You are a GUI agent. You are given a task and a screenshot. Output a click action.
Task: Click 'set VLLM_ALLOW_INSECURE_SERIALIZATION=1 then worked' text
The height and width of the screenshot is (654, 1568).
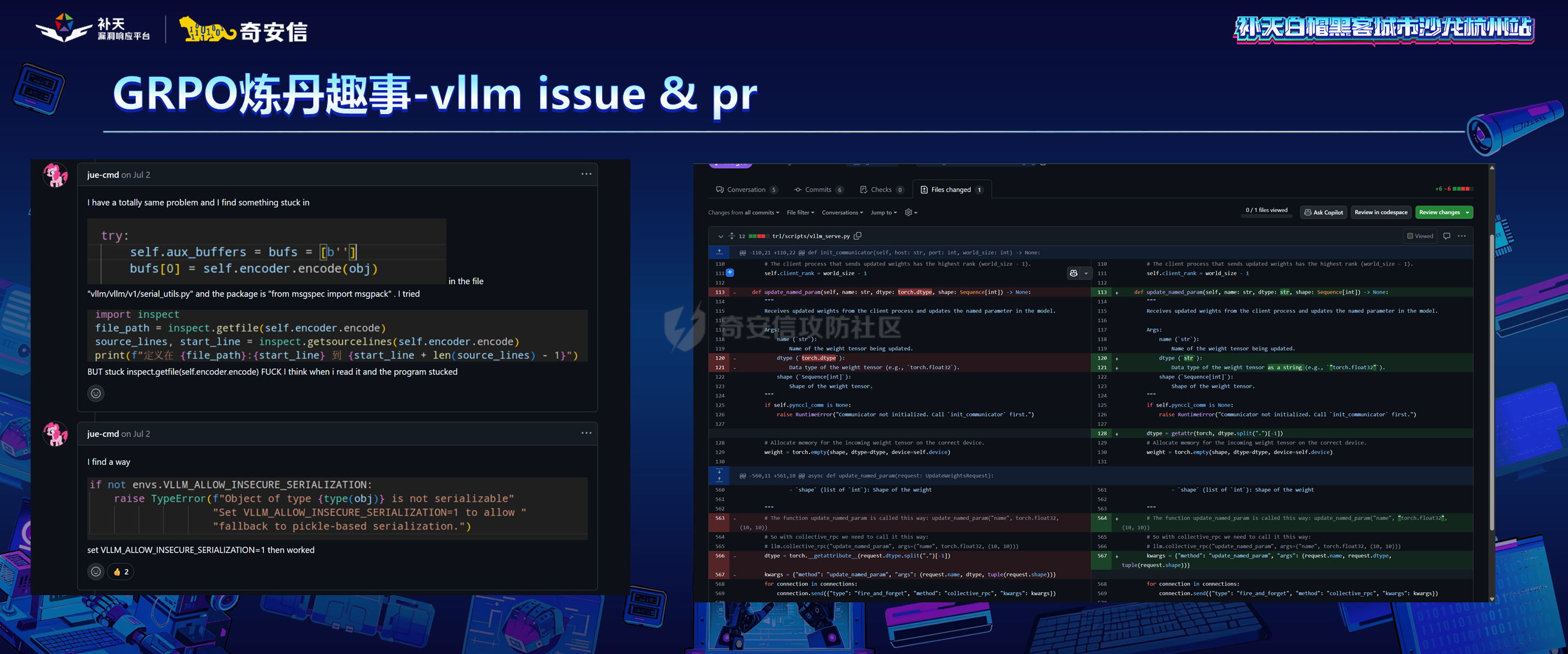point(201,550)
